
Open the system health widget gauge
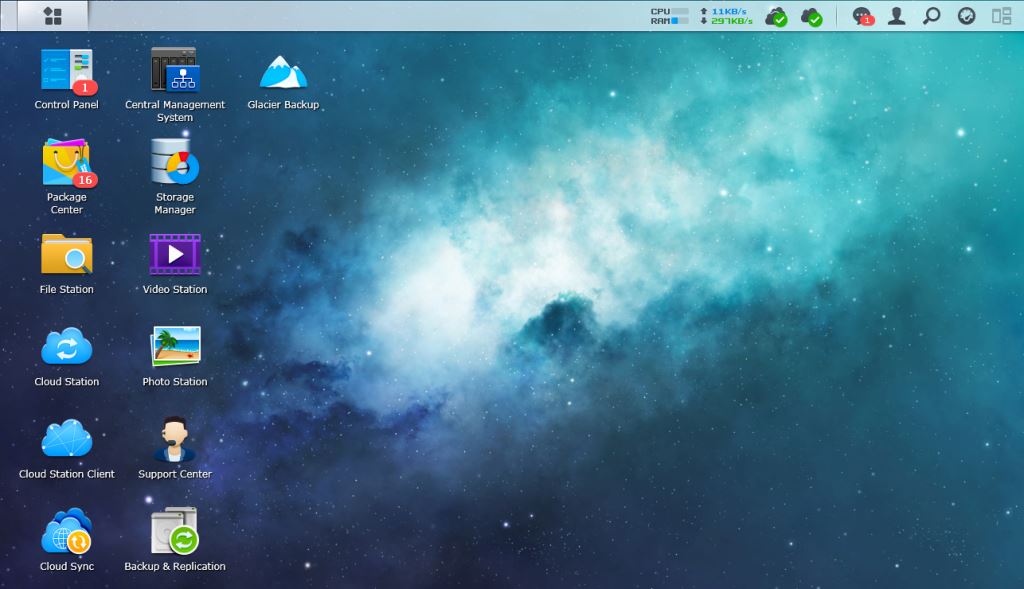tap(966, 16)
